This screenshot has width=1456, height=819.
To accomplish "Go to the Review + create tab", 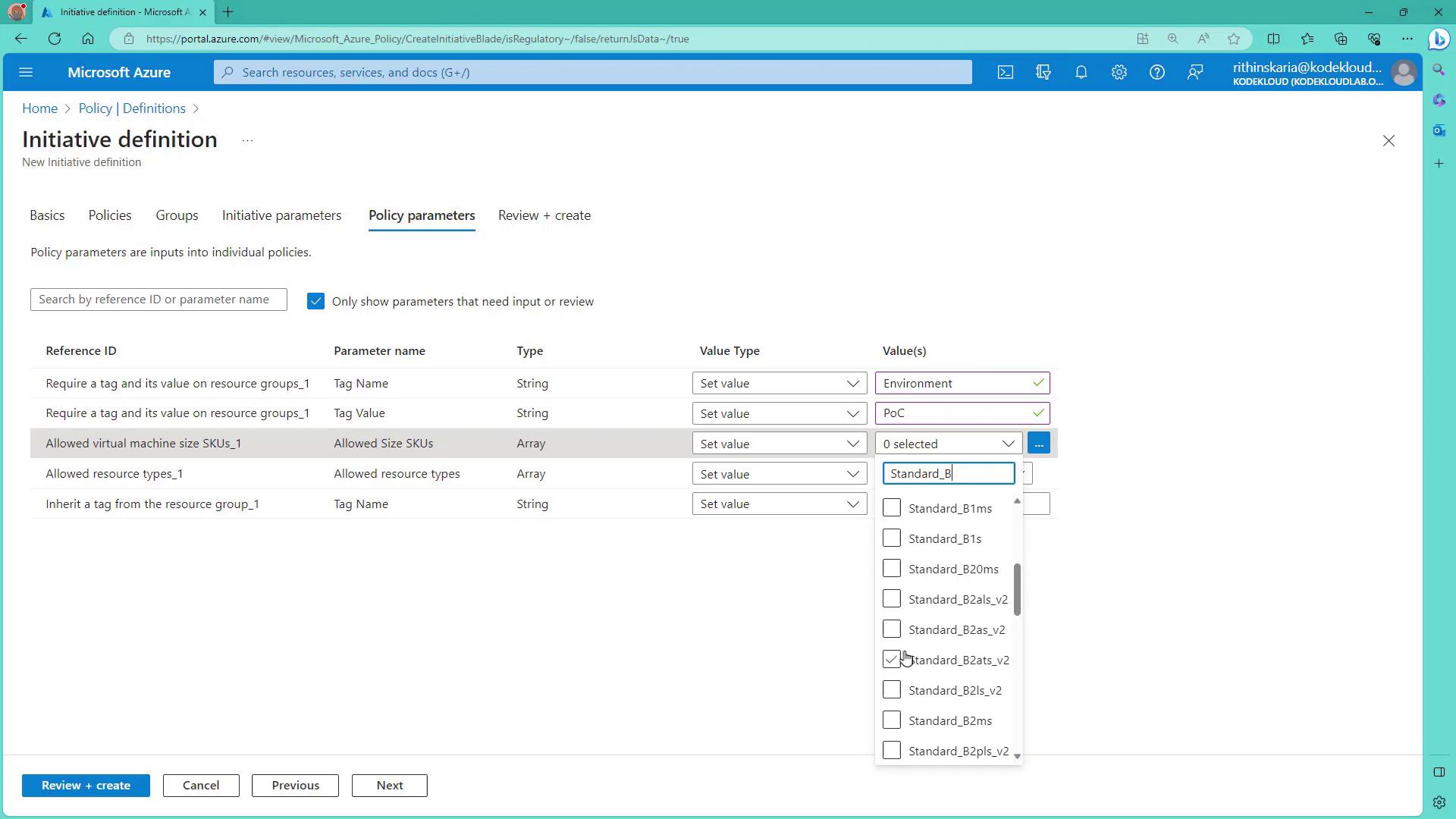I will point(544,215).
